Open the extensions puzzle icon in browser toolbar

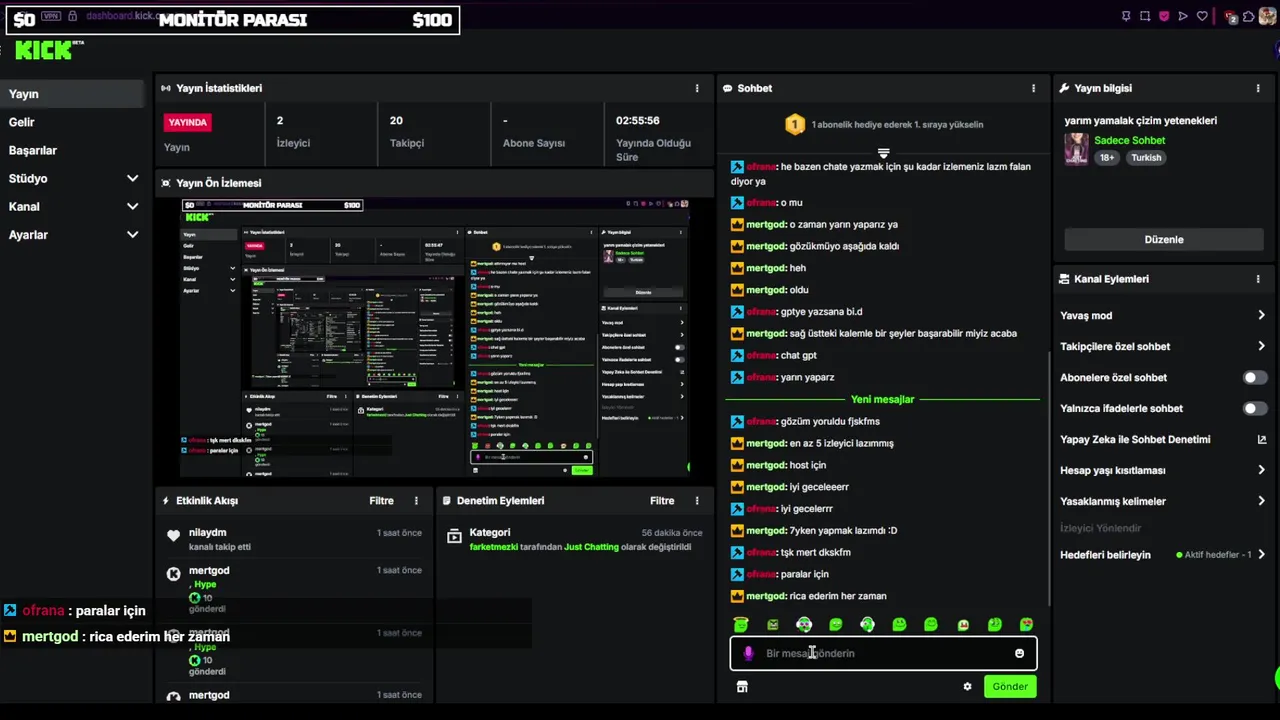click(x=1248, y=16)
